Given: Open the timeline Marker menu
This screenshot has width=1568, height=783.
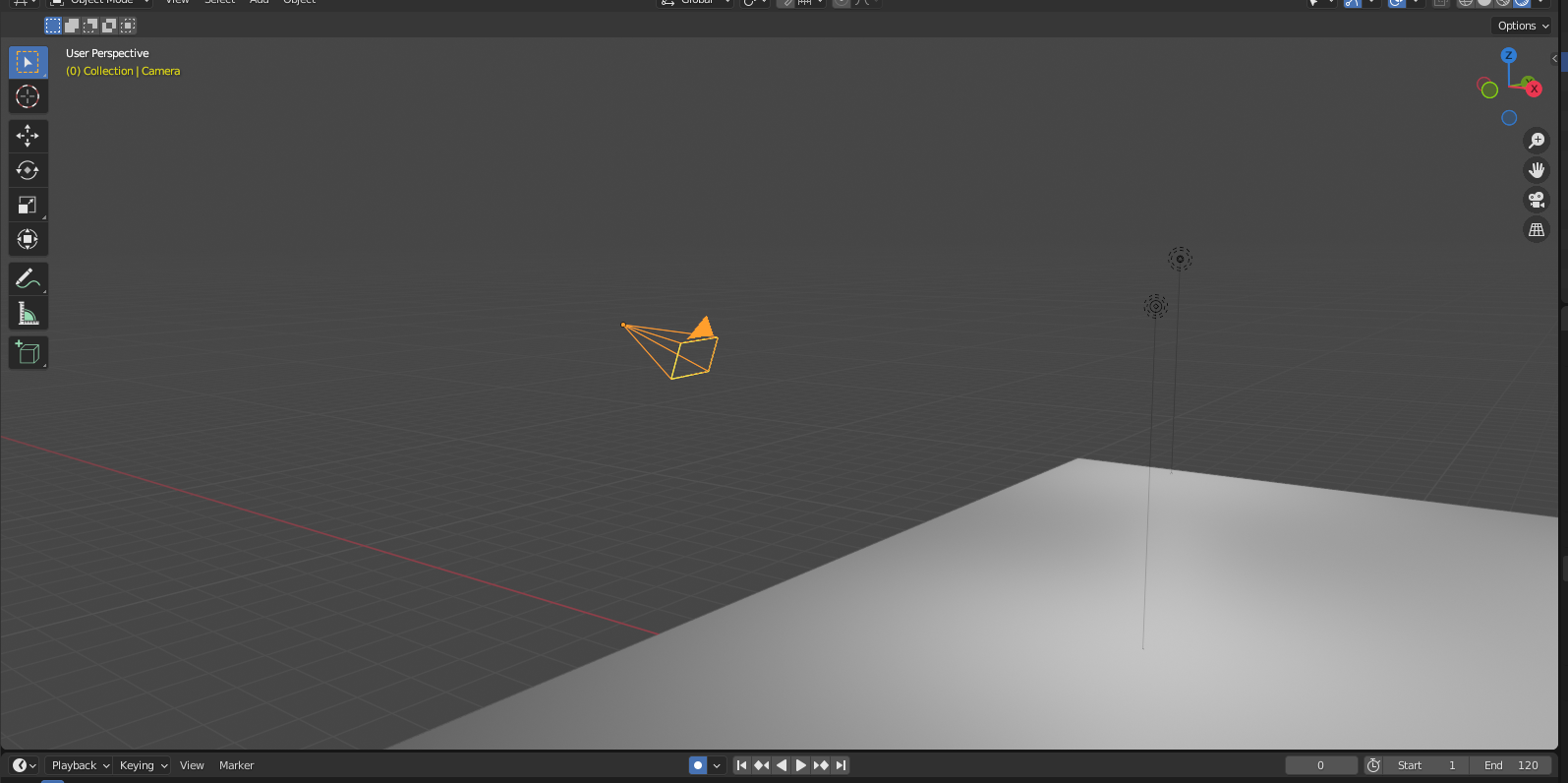Looking at the screenshot, I should 236,765.
